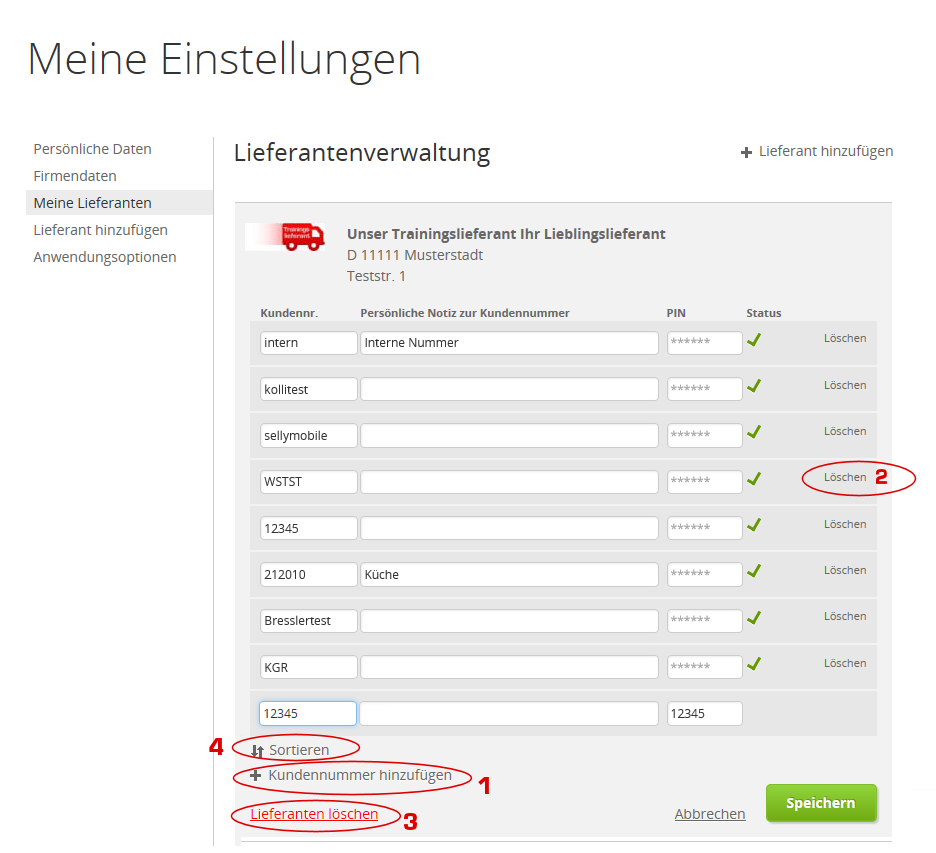Viewport: 936px width, 853px height.
Task: Save changes with the green Speichern button
Action: pyautogui.click(x=821, y=803)
